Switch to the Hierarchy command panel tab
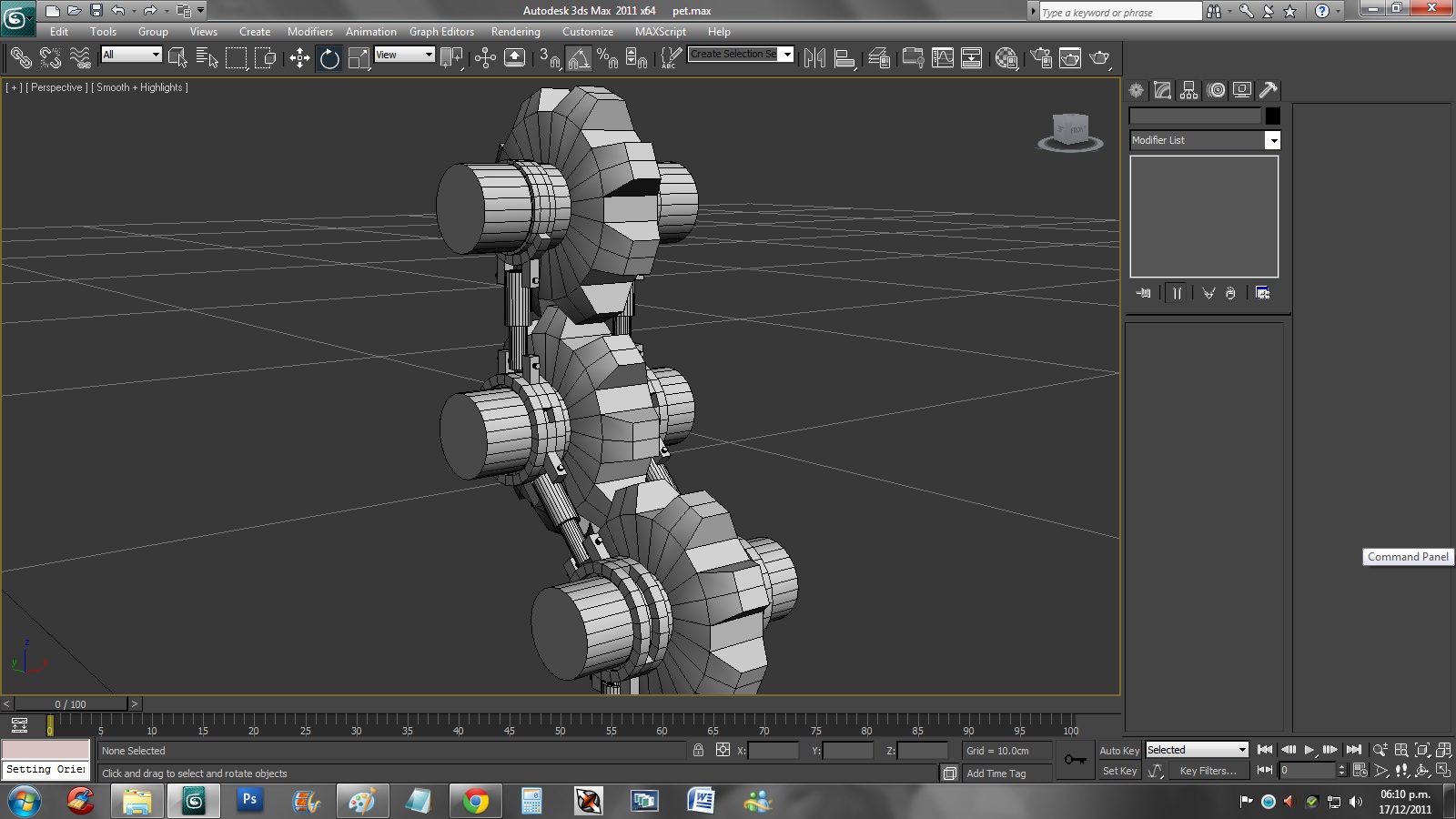 (1188, 90)
